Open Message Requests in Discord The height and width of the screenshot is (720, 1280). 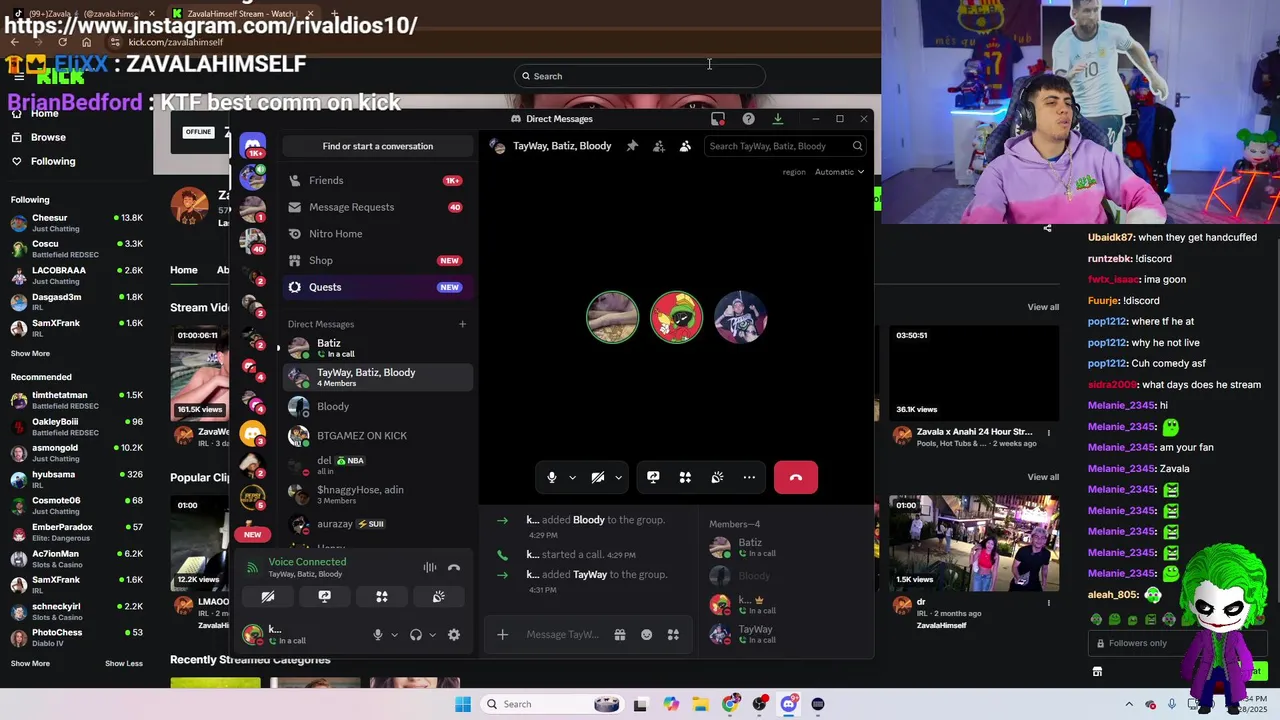tap(377, 207)
